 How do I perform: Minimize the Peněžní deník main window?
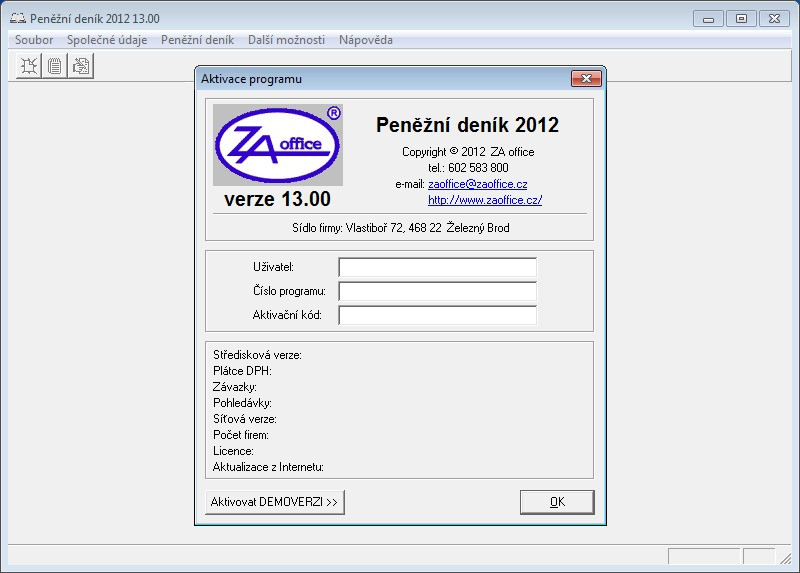pyautogui.click(x=708, y=19)
